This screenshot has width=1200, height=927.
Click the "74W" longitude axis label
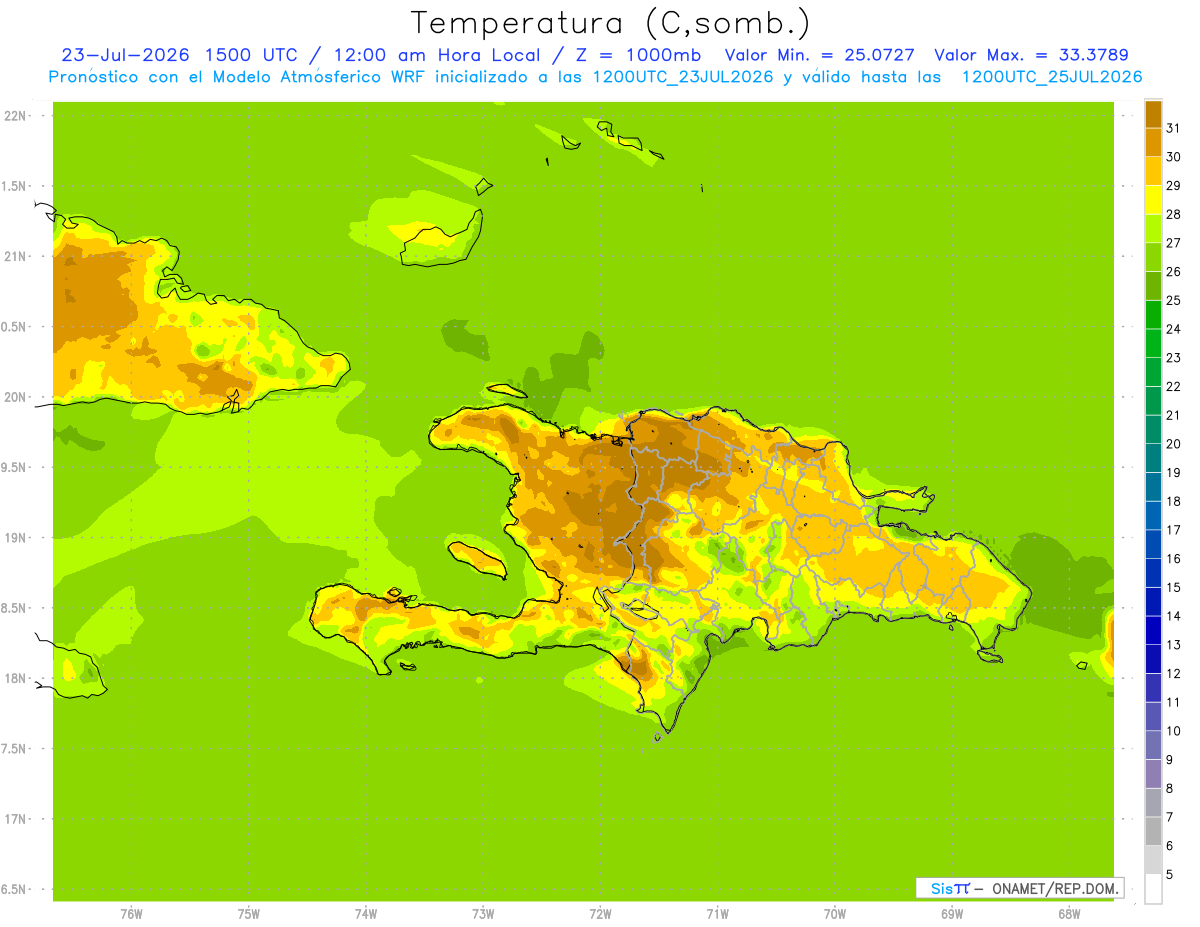tap(366, 914)
